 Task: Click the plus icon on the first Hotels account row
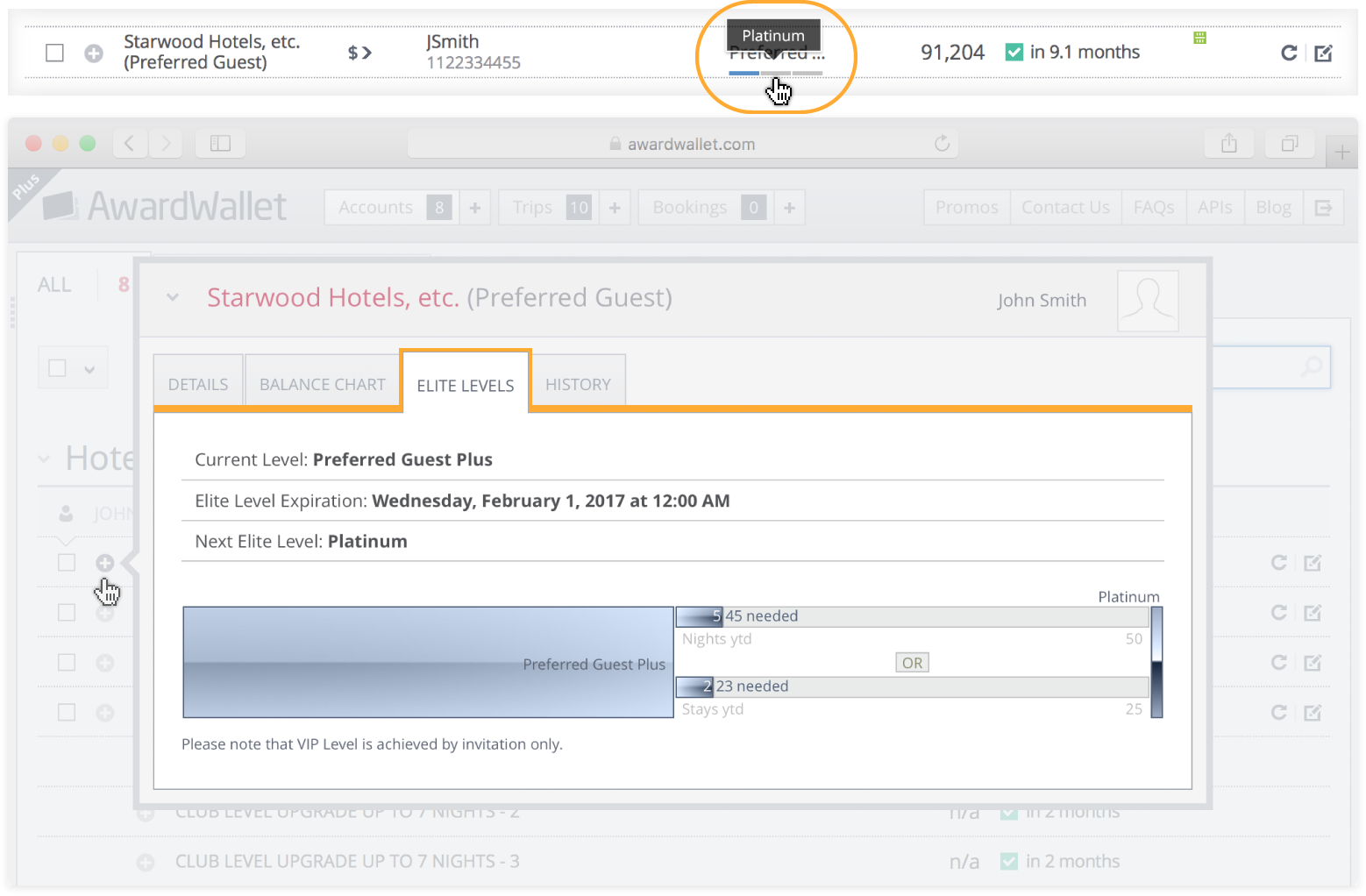105,563
